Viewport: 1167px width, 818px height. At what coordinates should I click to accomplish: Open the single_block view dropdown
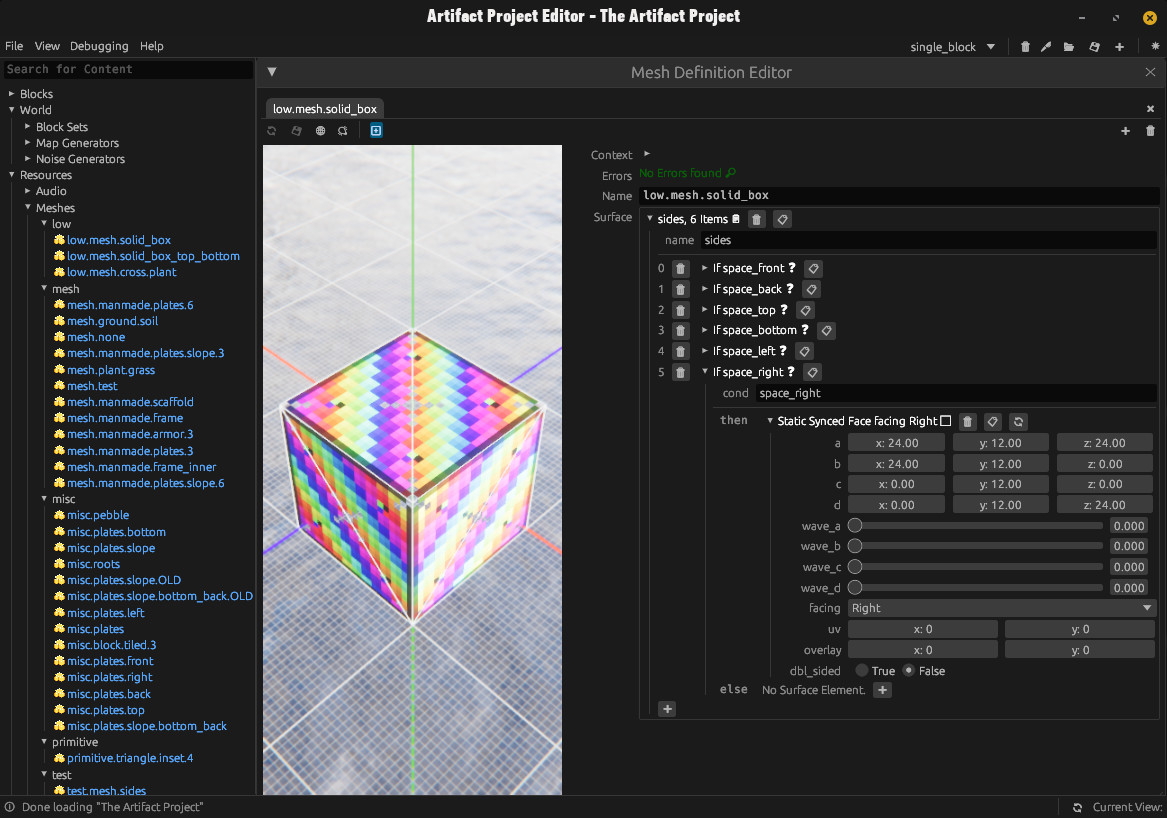coord(952,47)
